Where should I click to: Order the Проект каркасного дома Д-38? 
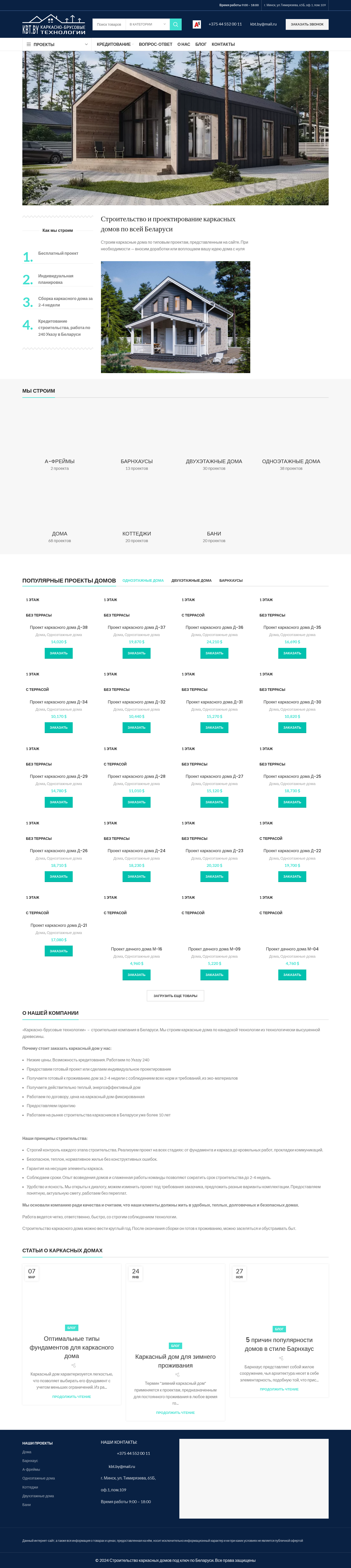pos(58,653)
